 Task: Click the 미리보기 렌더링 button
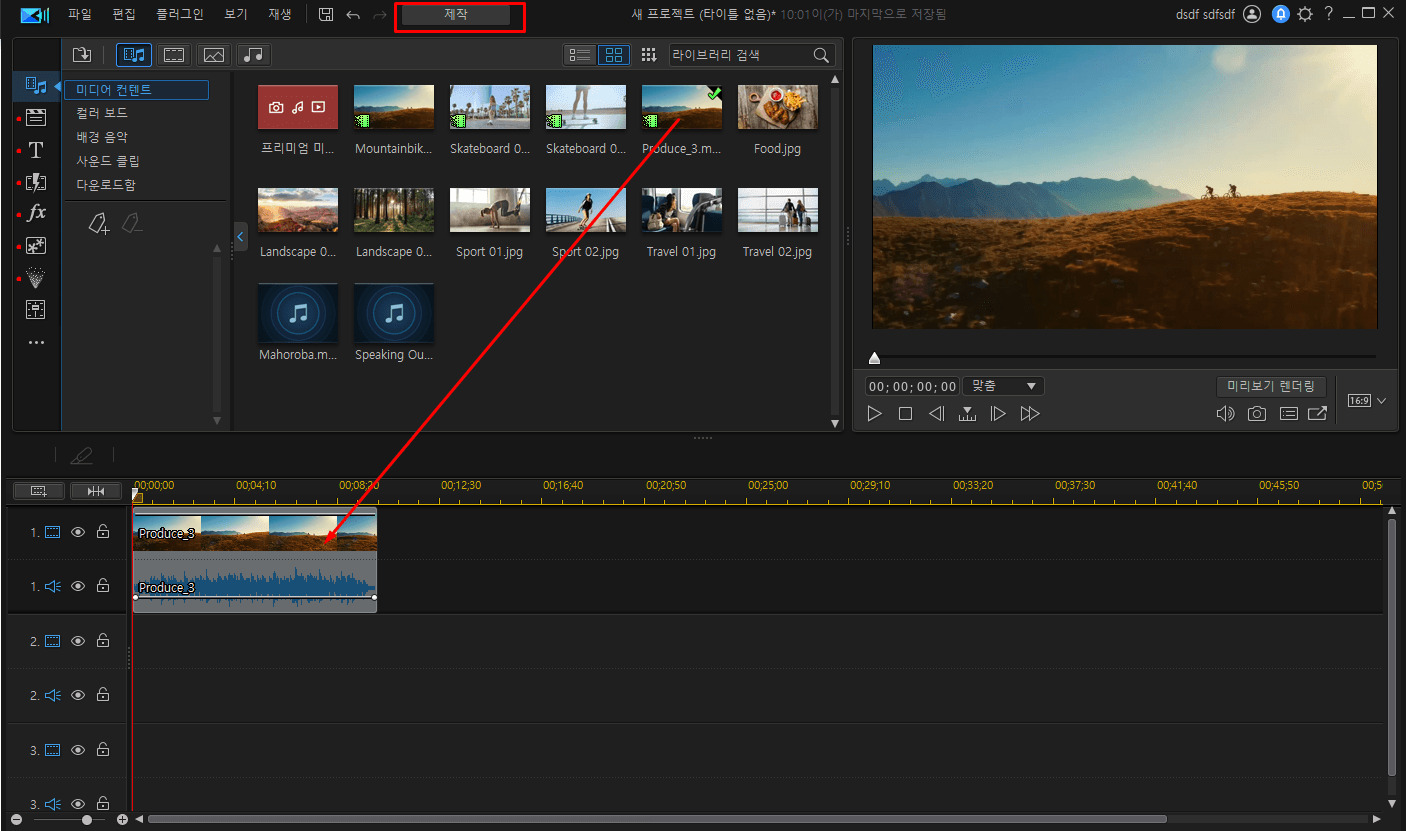pos(1272,386)
